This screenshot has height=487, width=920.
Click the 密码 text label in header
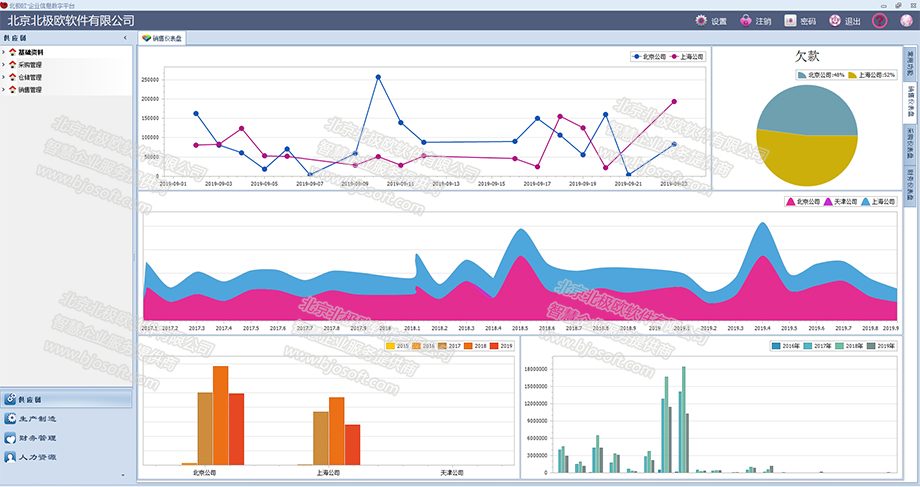coord(809,21)
